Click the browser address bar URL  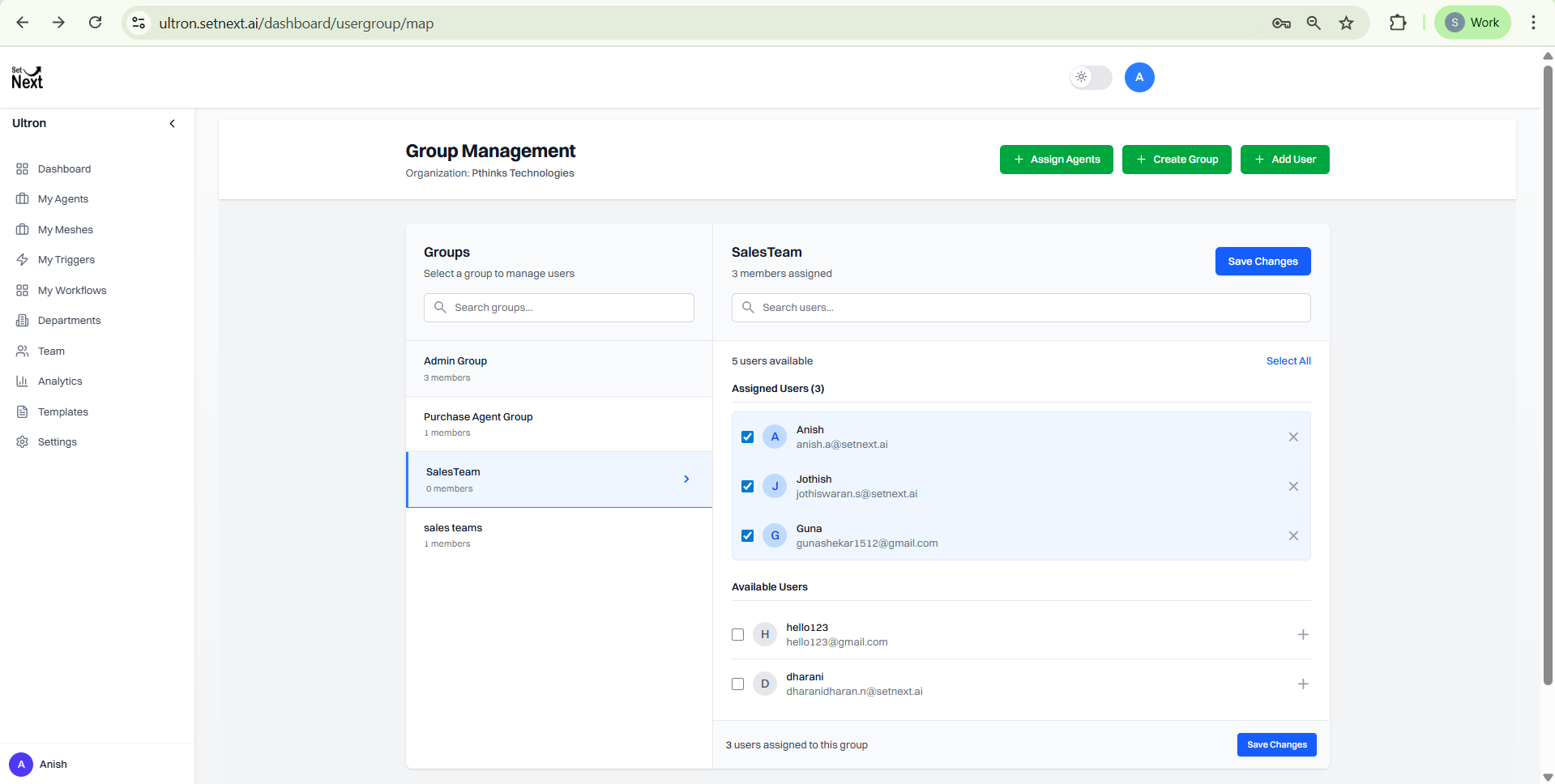tap(296, 23)
